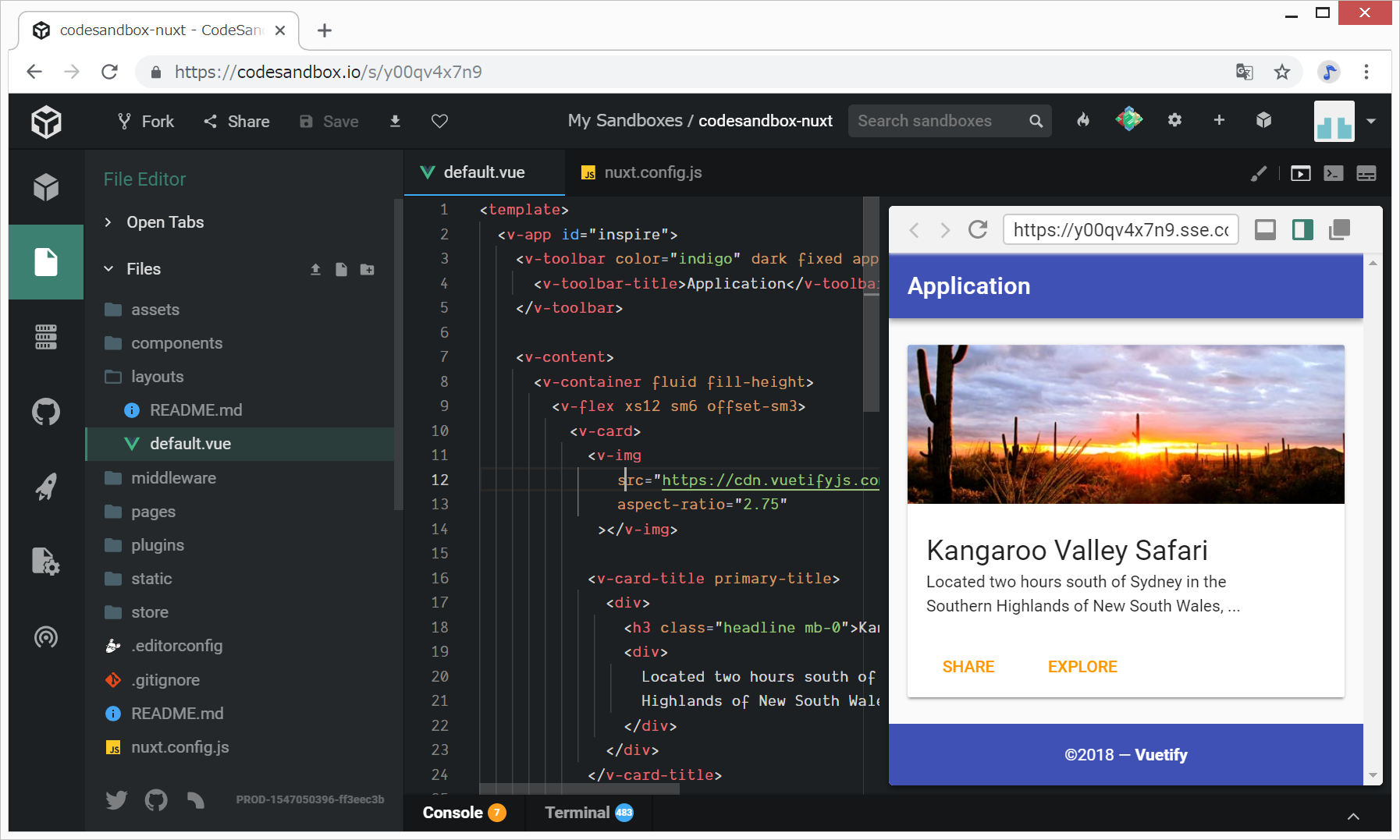Screen dimensions: 1400x840
Task: Open the Configuration Files sidebar panel
Action: point(46,561)
